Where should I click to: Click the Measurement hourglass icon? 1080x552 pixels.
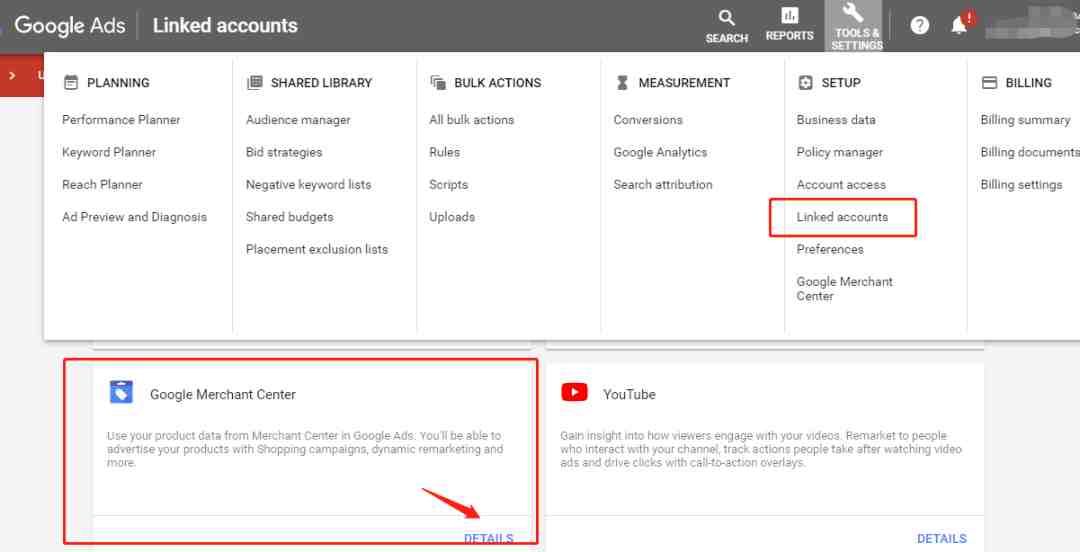[622, 83]
